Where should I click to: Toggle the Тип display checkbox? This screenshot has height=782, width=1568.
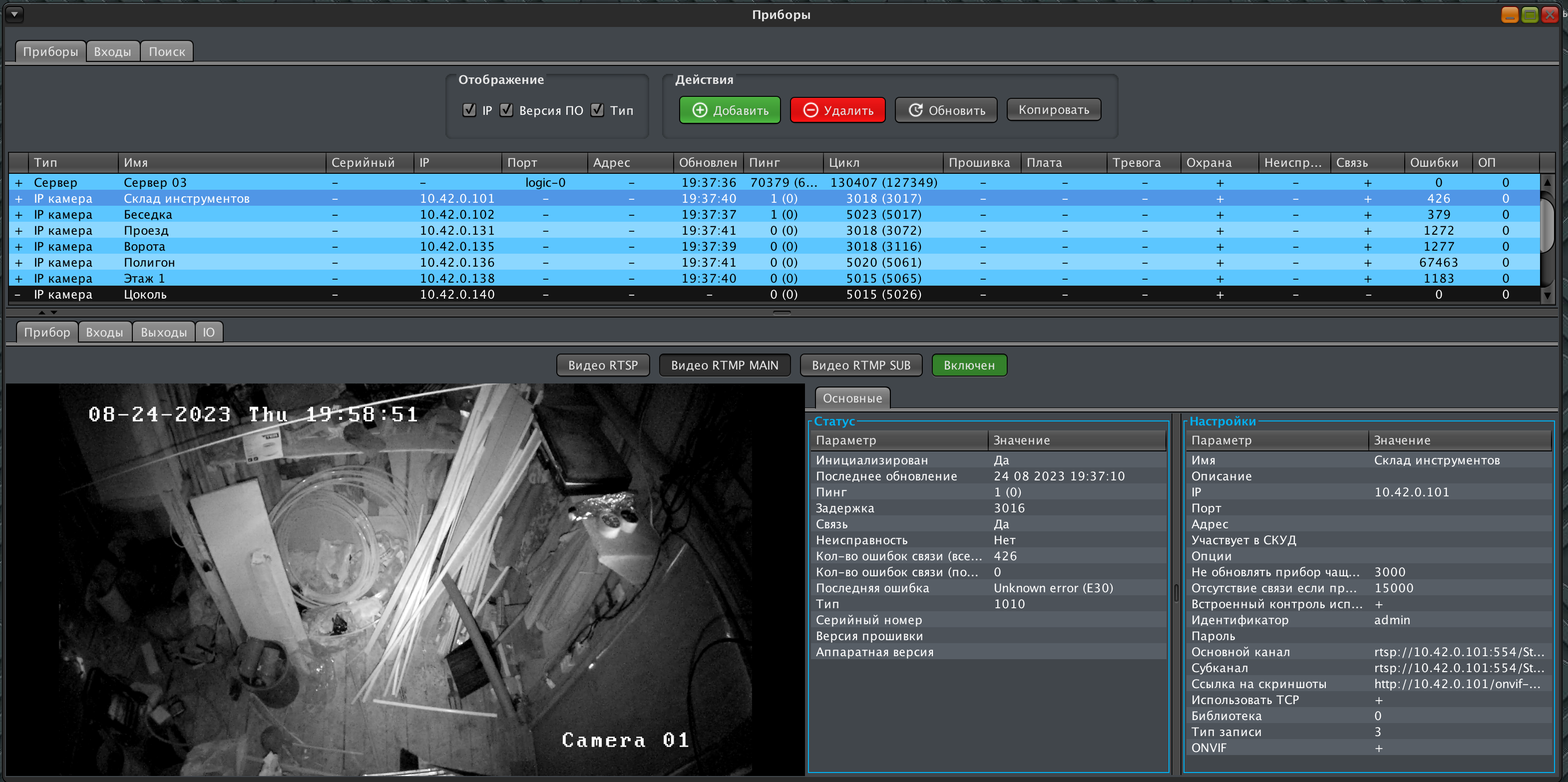click(x=597, y=110)
